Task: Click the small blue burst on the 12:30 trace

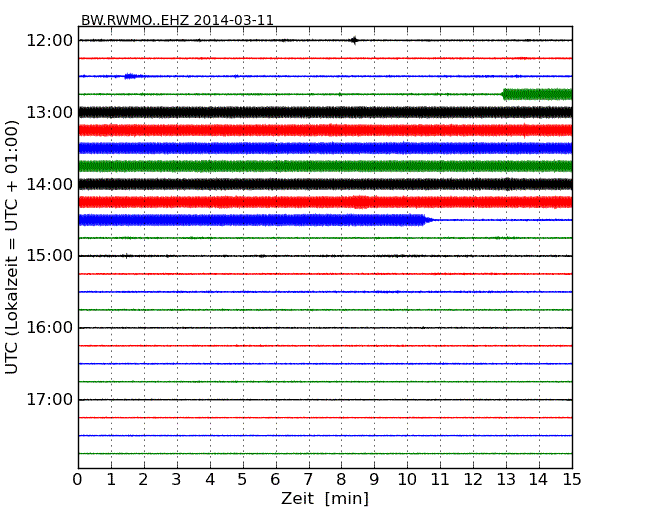Action: click(131, 76)
